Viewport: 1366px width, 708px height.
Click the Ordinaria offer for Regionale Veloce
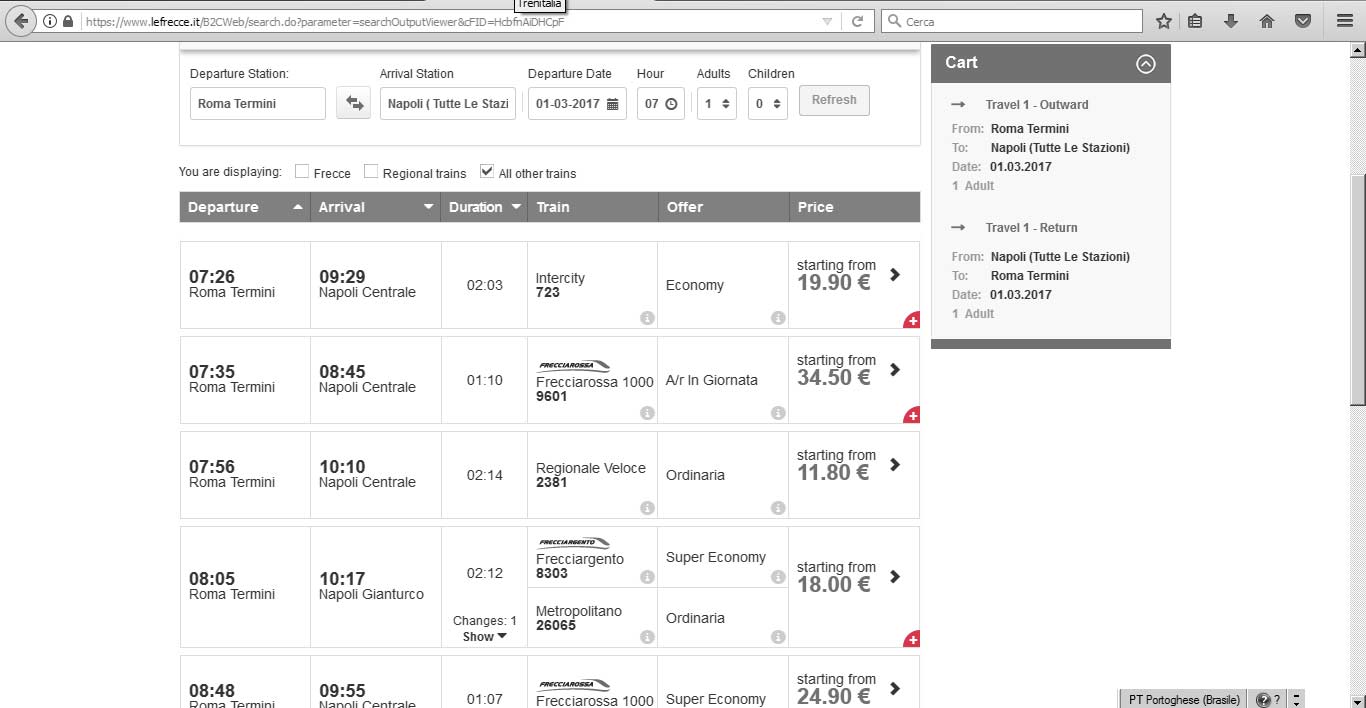pos(695,475)
